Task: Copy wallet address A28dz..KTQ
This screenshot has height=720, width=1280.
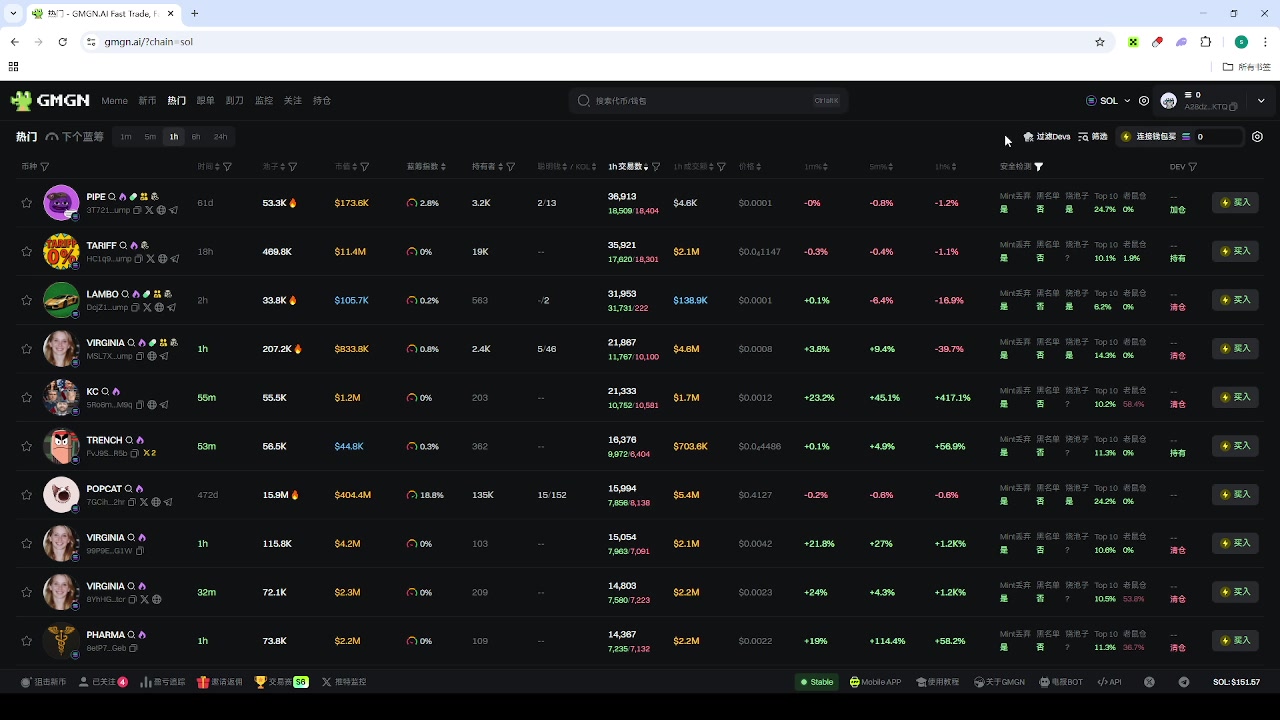Action: coord(1234,107)
